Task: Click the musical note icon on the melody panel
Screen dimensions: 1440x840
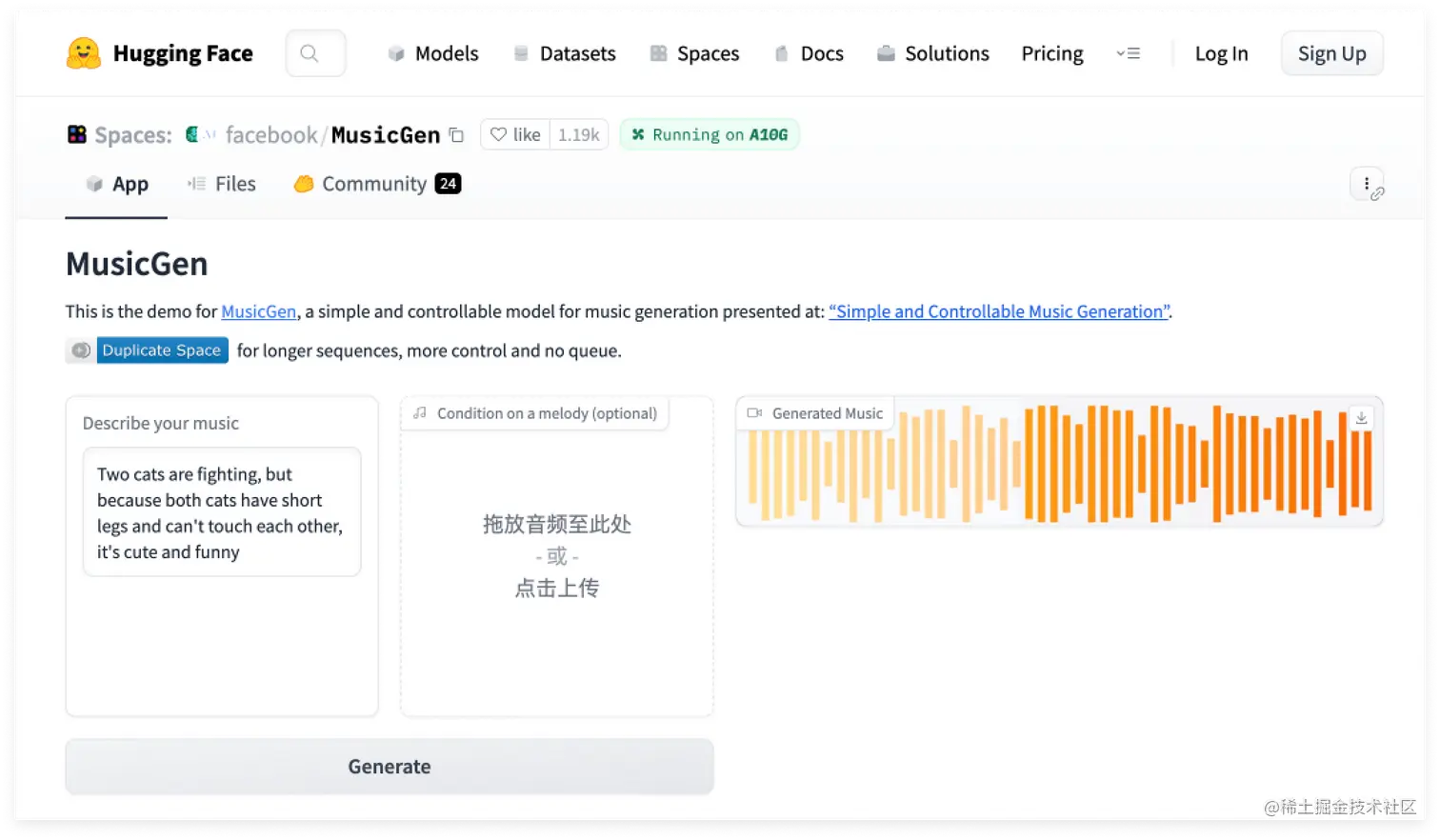Action: (420, 412)
